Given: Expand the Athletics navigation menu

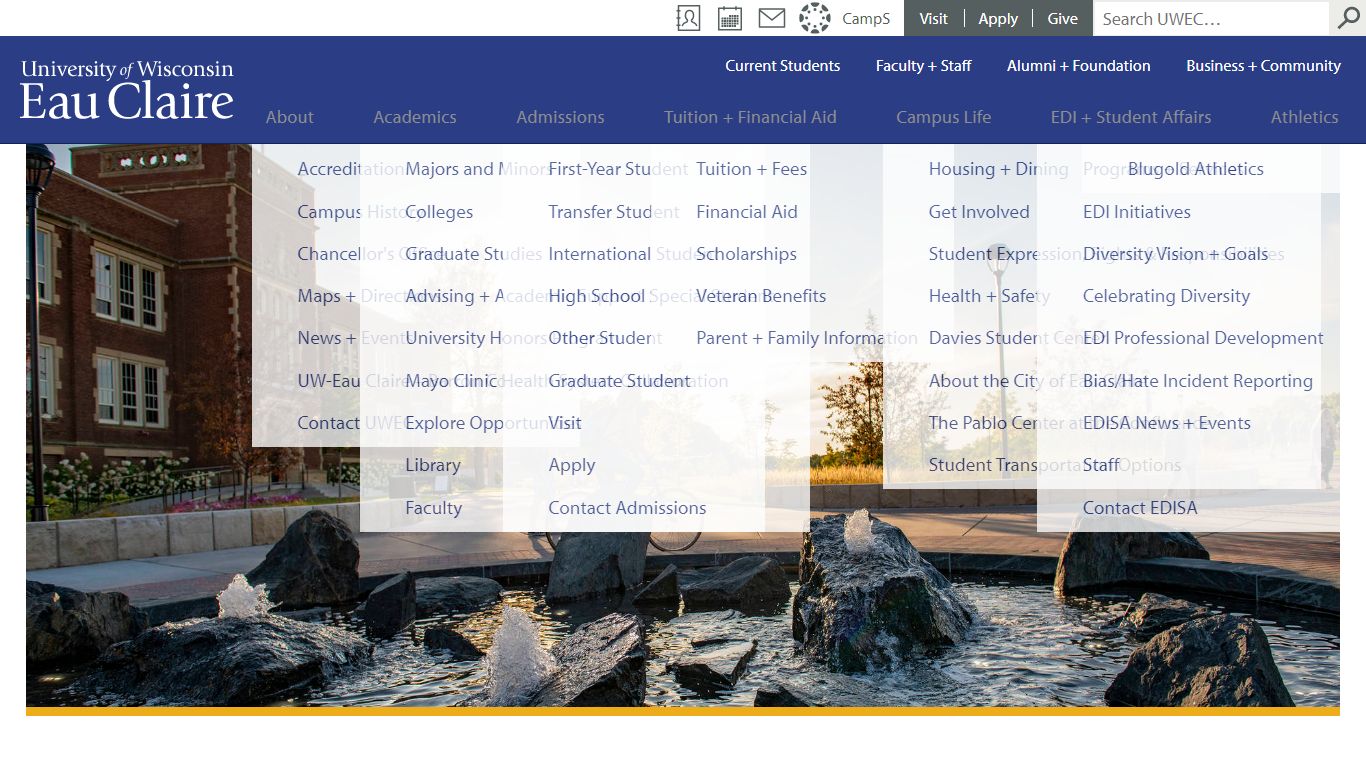Looking at the screenshot, I should tap(1305, 117).
